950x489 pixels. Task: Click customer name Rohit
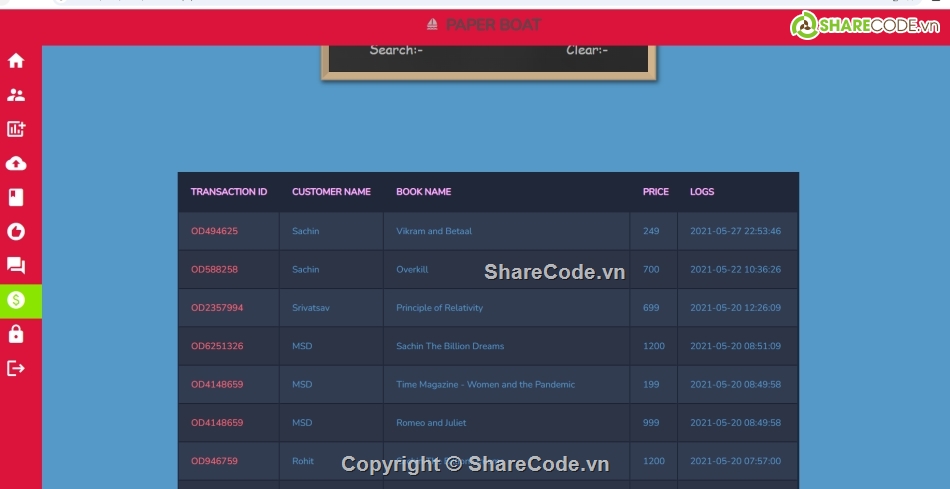click(303, 461)
